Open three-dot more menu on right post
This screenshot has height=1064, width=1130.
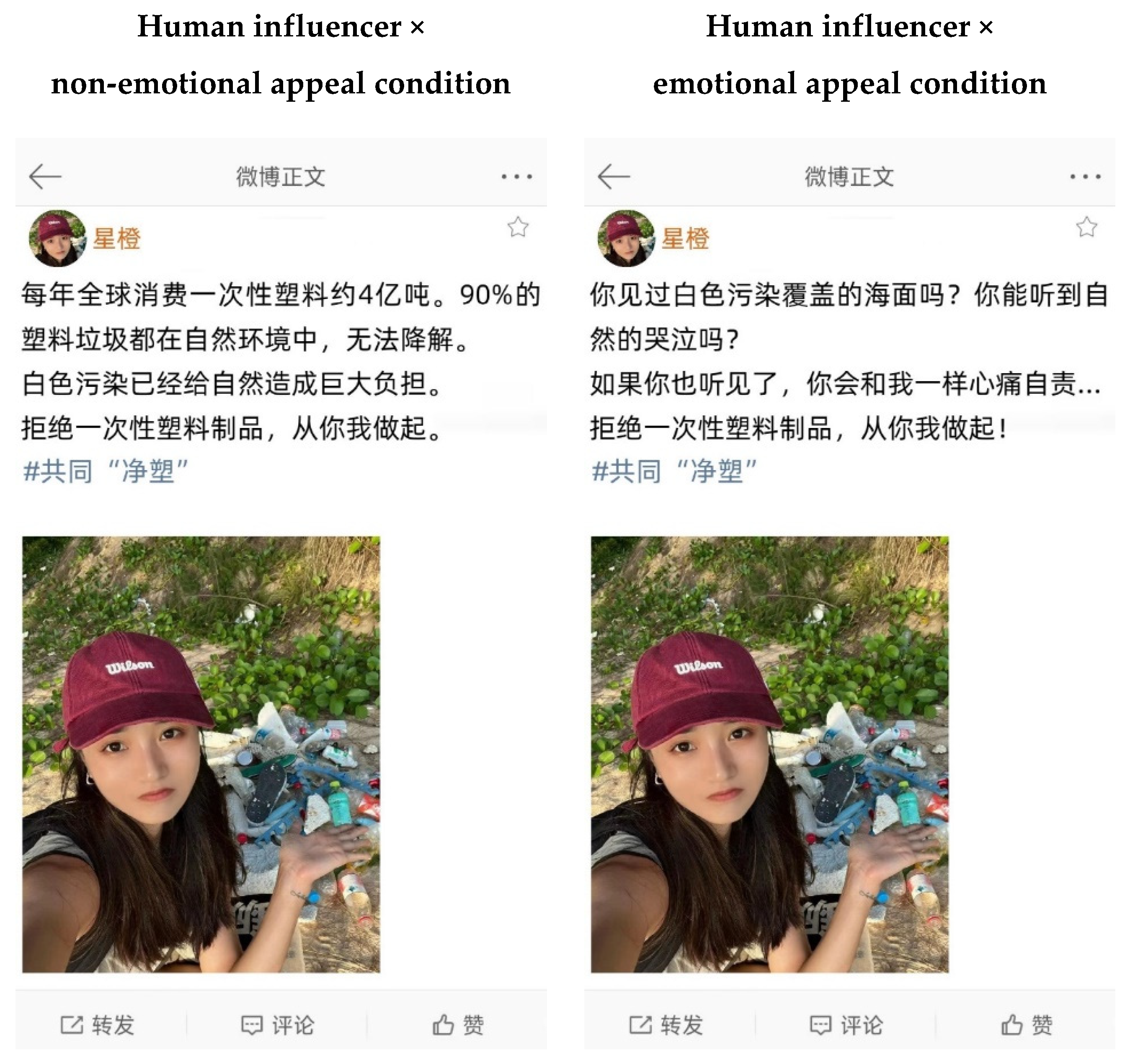[x=1085, y=177]
